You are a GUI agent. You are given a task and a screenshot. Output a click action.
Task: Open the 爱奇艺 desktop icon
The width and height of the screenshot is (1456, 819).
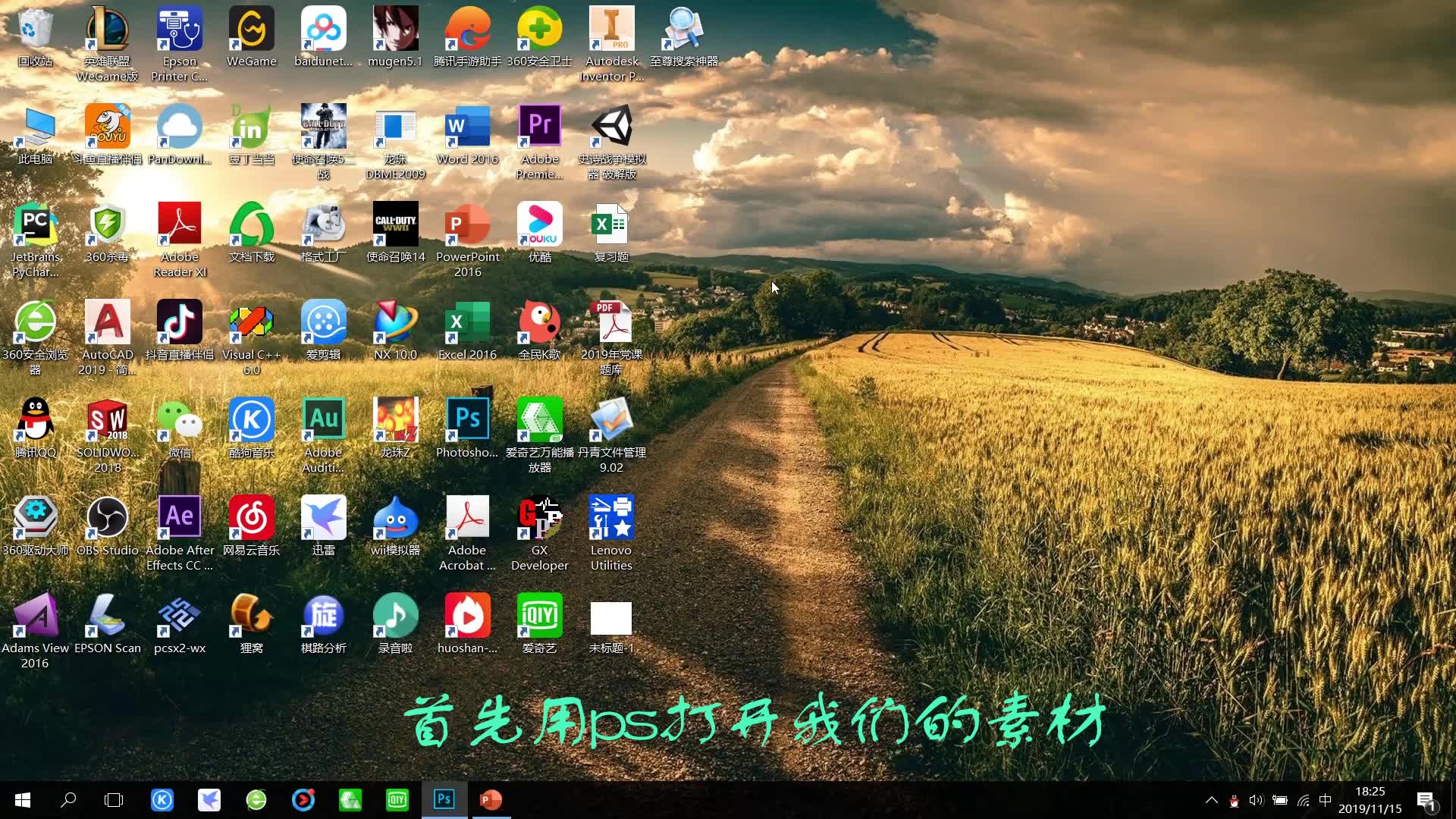coord(539,624)
